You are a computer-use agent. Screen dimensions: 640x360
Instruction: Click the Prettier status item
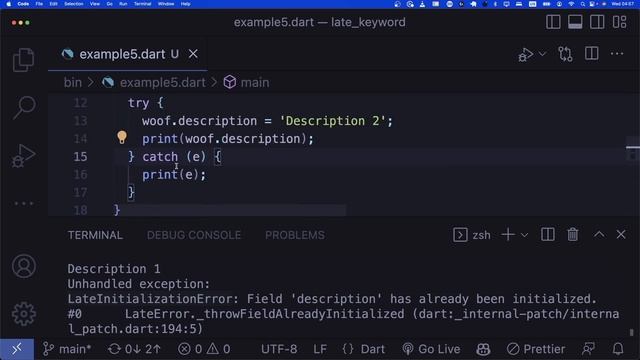point(536,349)
